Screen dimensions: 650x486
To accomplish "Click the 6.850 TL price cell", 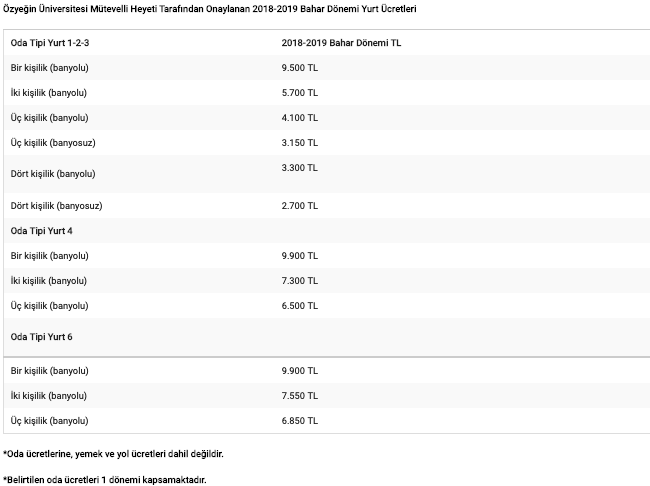I will 300,420.
